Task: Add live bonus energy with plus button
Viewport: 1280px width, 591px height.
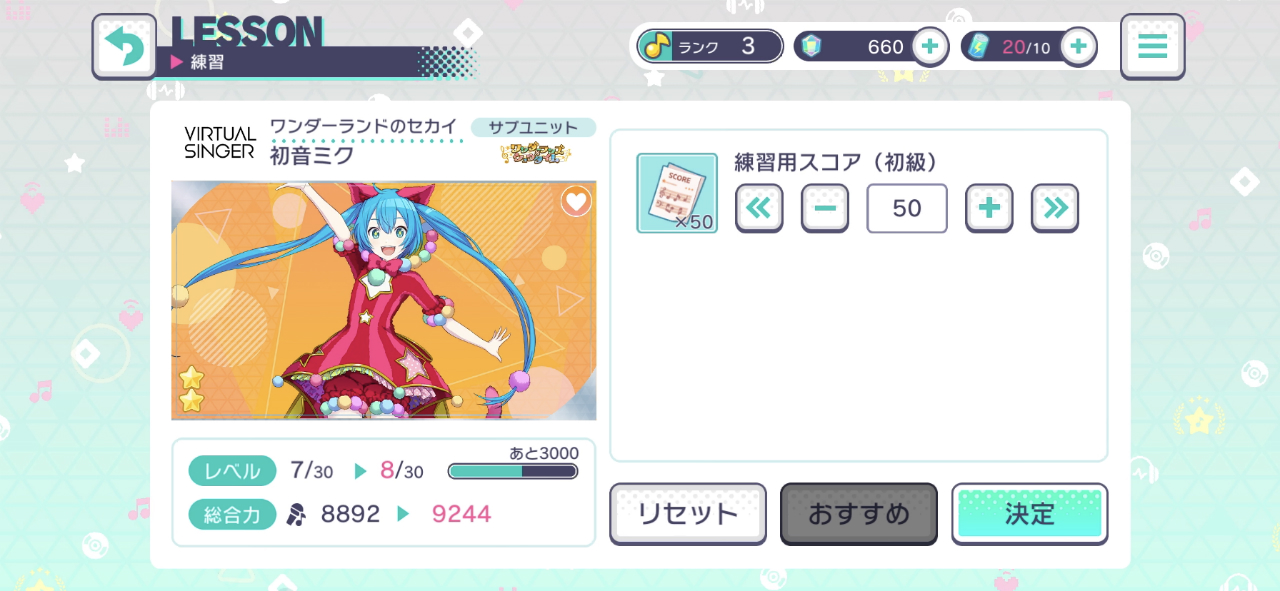Action: (1078, 46)
